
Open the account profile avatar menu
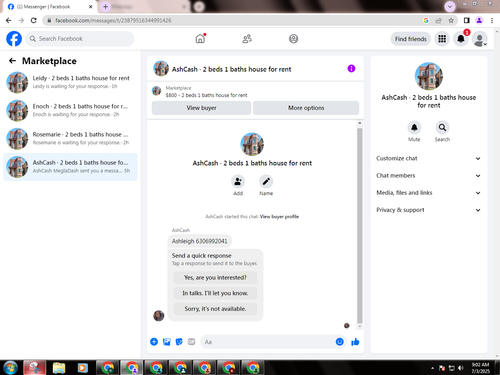click(x=480, y=39)
